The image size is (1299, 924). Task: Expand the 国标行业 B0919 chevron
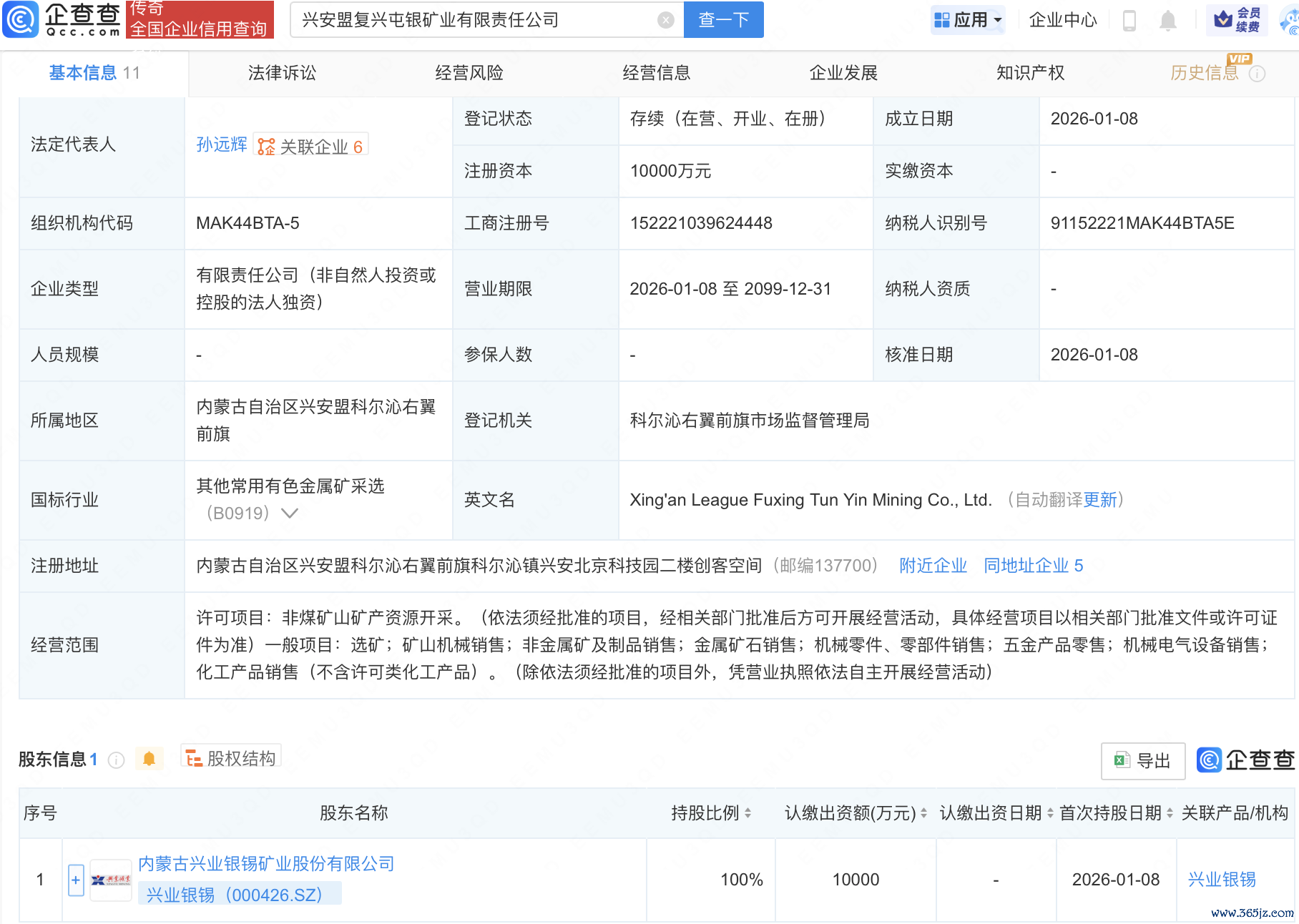point(290,513)
